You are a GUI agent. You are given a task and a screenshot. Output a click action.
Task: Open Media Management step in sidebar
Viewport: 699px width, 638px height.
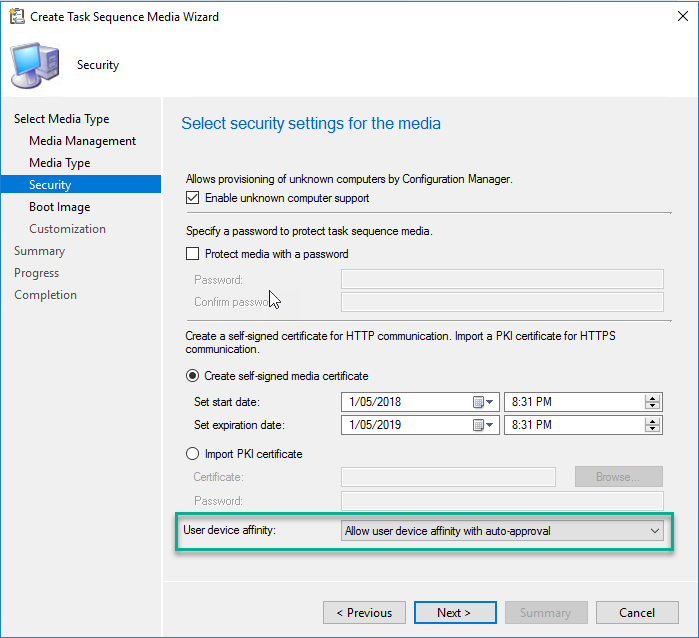tap(82, 141)
